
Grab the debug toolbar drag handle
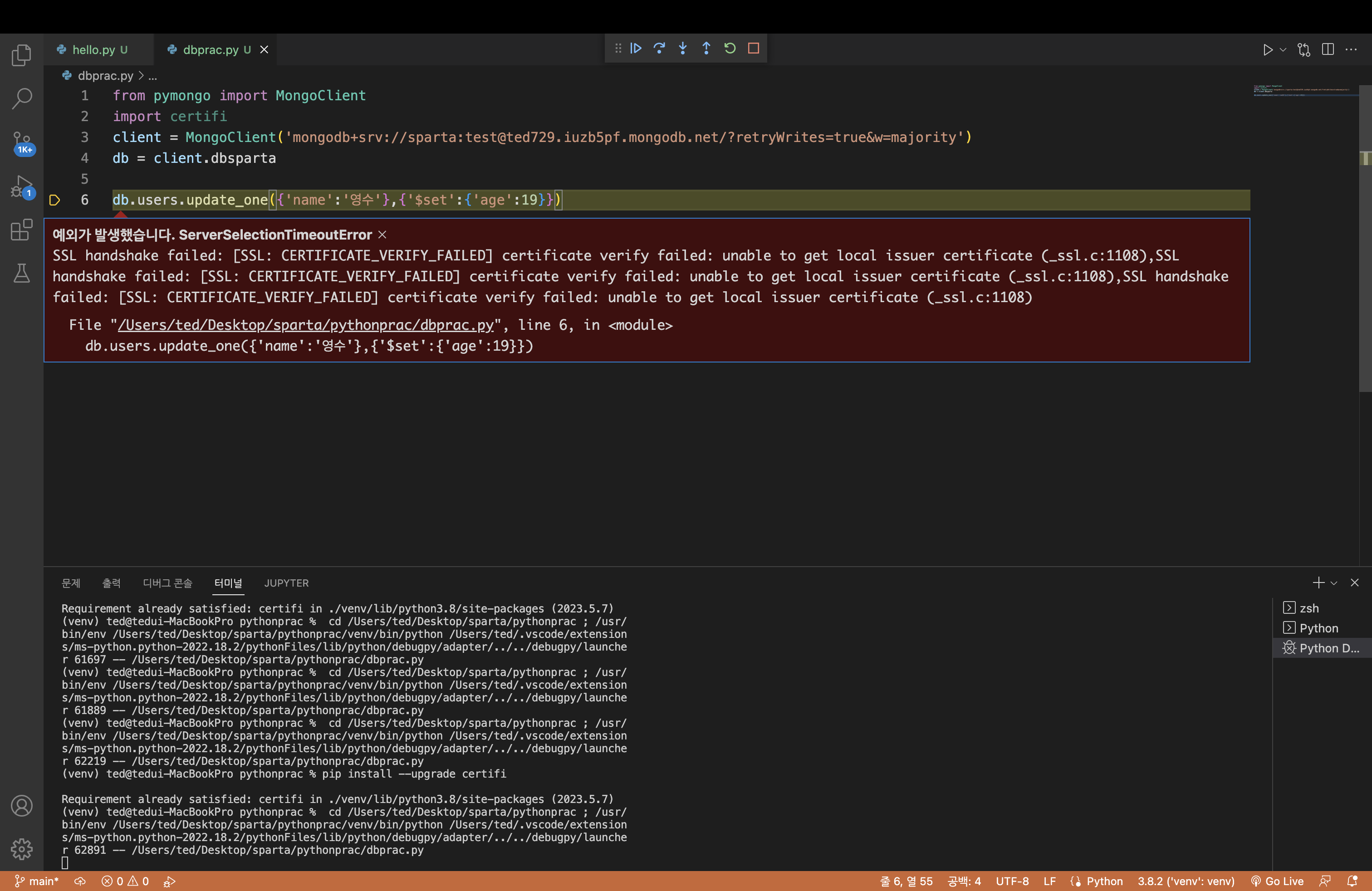pyautogui.click(x=618, y=49)
